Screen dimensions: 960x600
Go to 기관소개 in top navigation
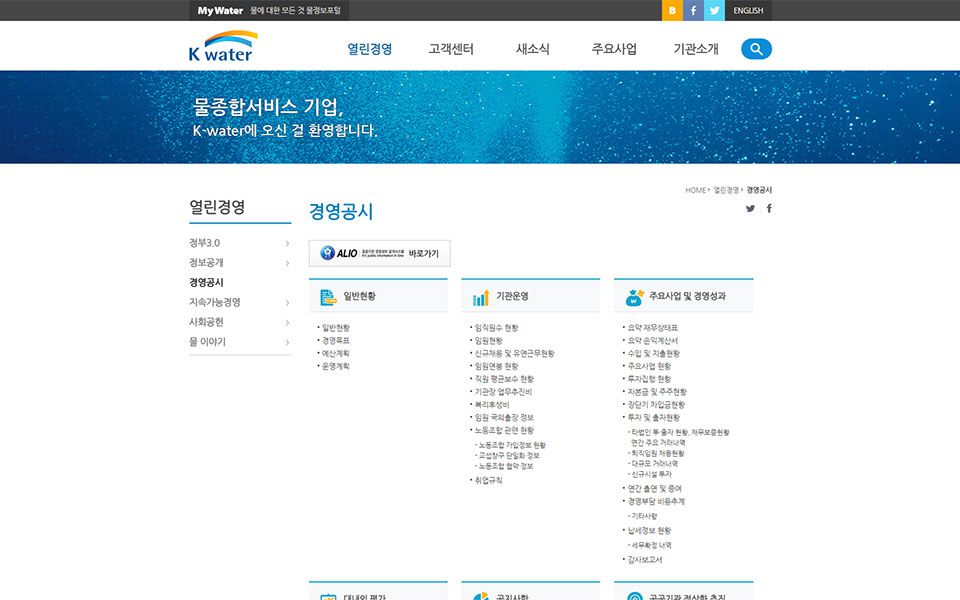tap(696, 49)
